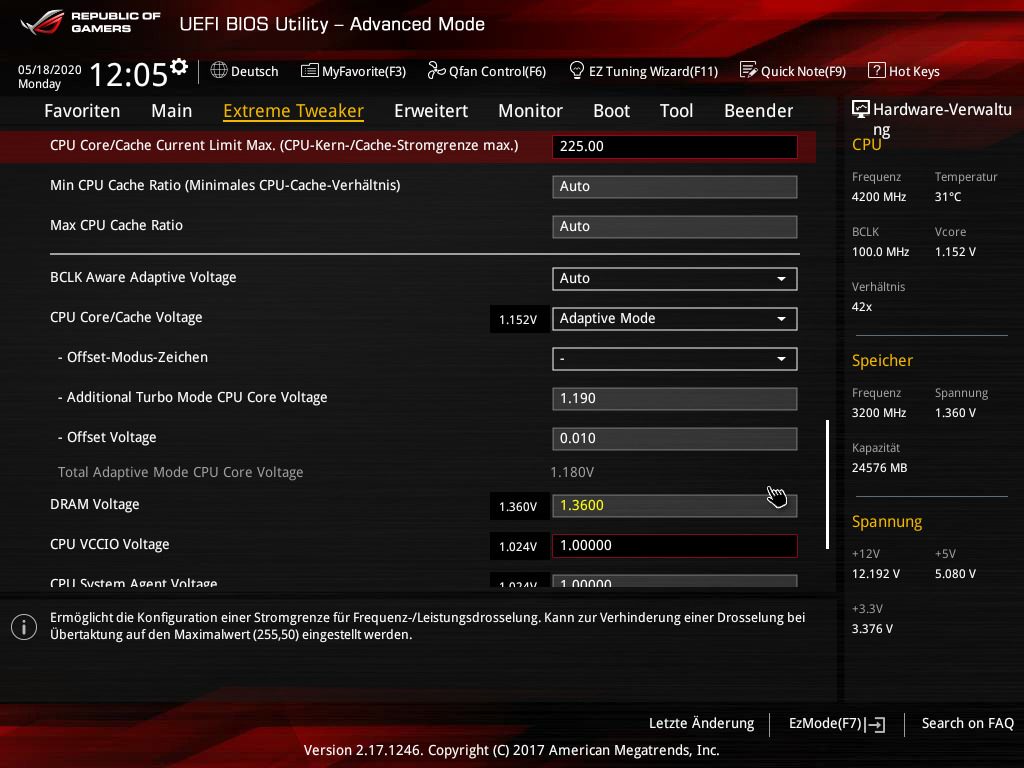Select the BCLK Aware Adaptive Voltage label
This screenshot has height=768, width=1024.
(143, 278)
